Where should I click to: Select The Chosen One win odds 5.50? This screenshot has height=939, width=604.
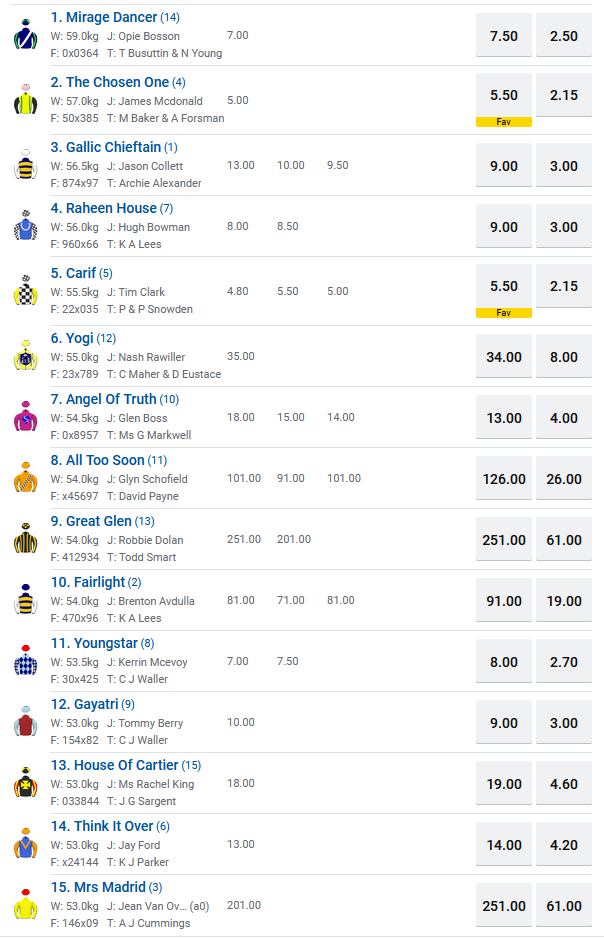(x=504, y=95)
